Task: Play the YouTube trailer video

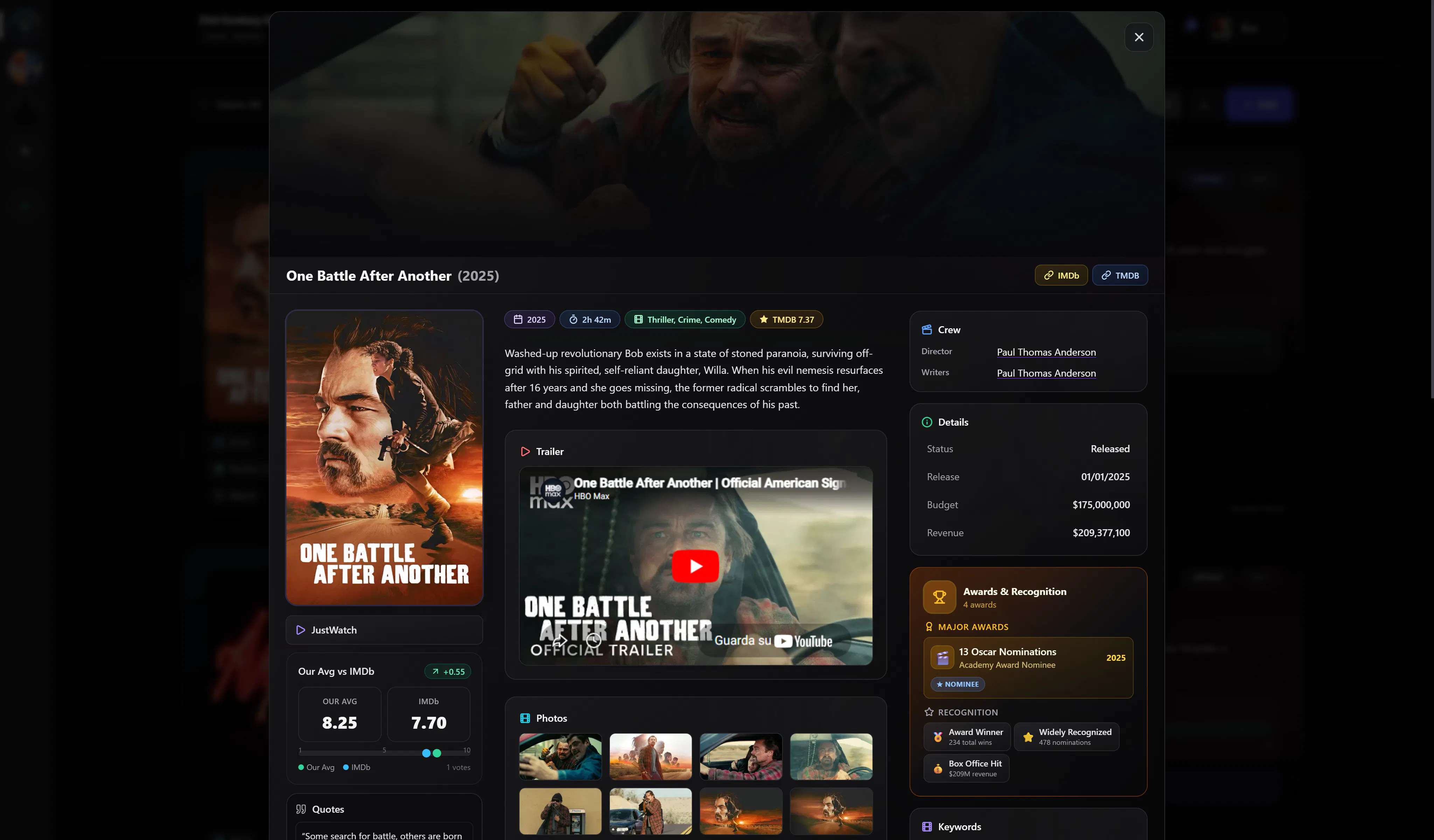Action: click(x=695, y=566)
